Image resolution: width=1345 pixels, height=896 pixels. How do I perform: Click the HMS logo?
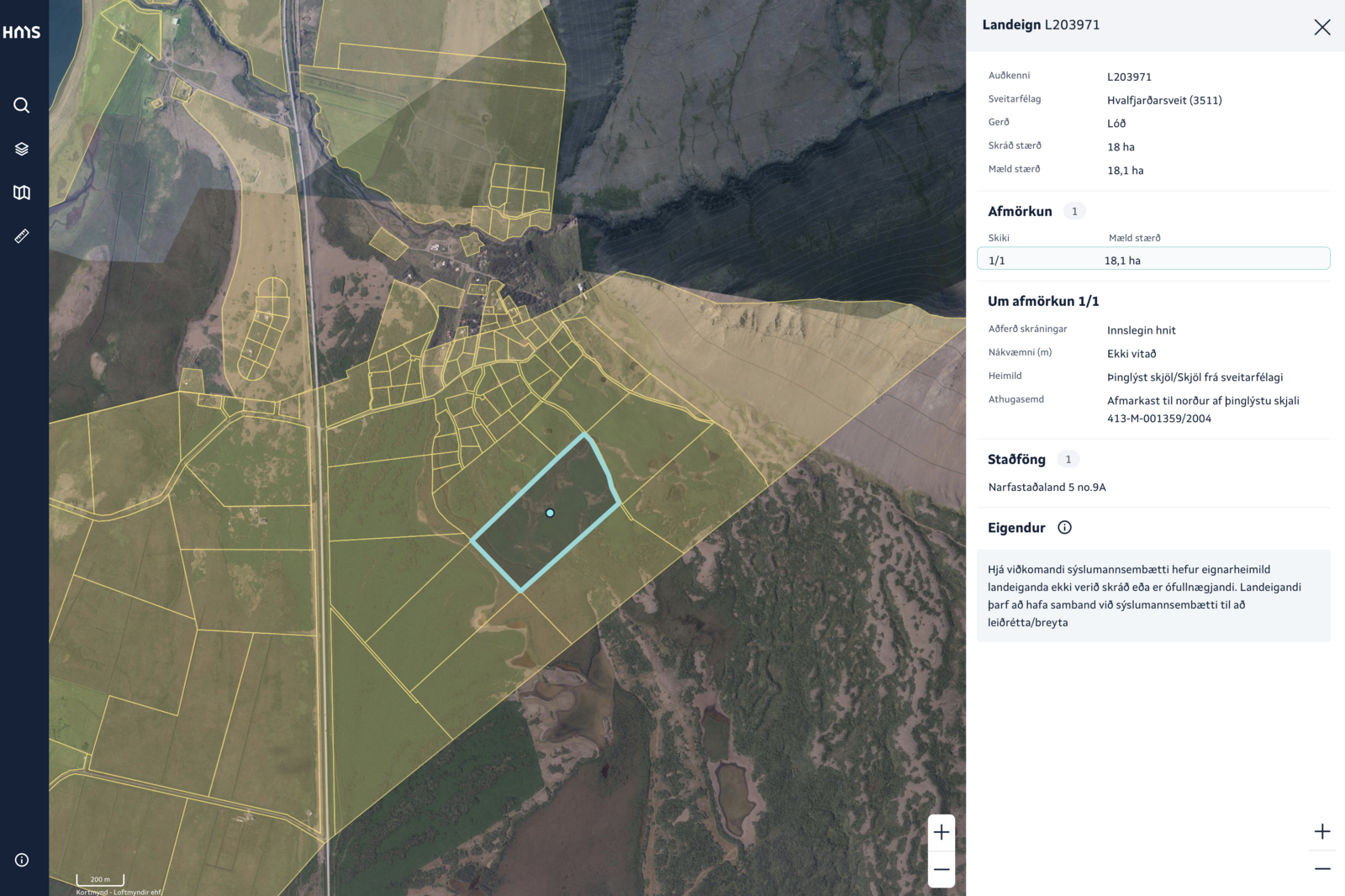(x=22, y=33)
